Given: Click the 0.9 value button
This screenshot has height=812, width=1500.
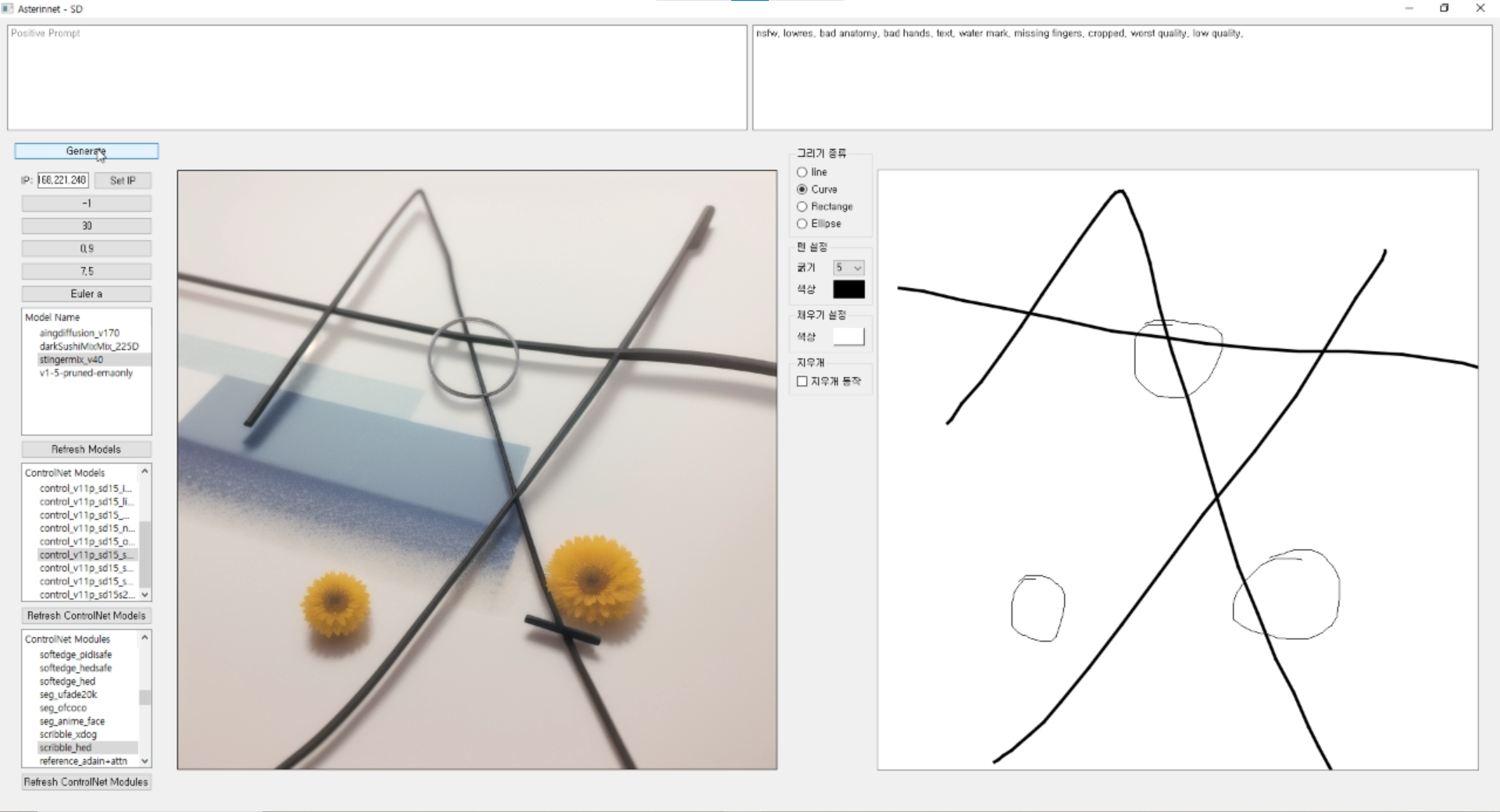Looking at the screenshot, I should tap(87, 248).
